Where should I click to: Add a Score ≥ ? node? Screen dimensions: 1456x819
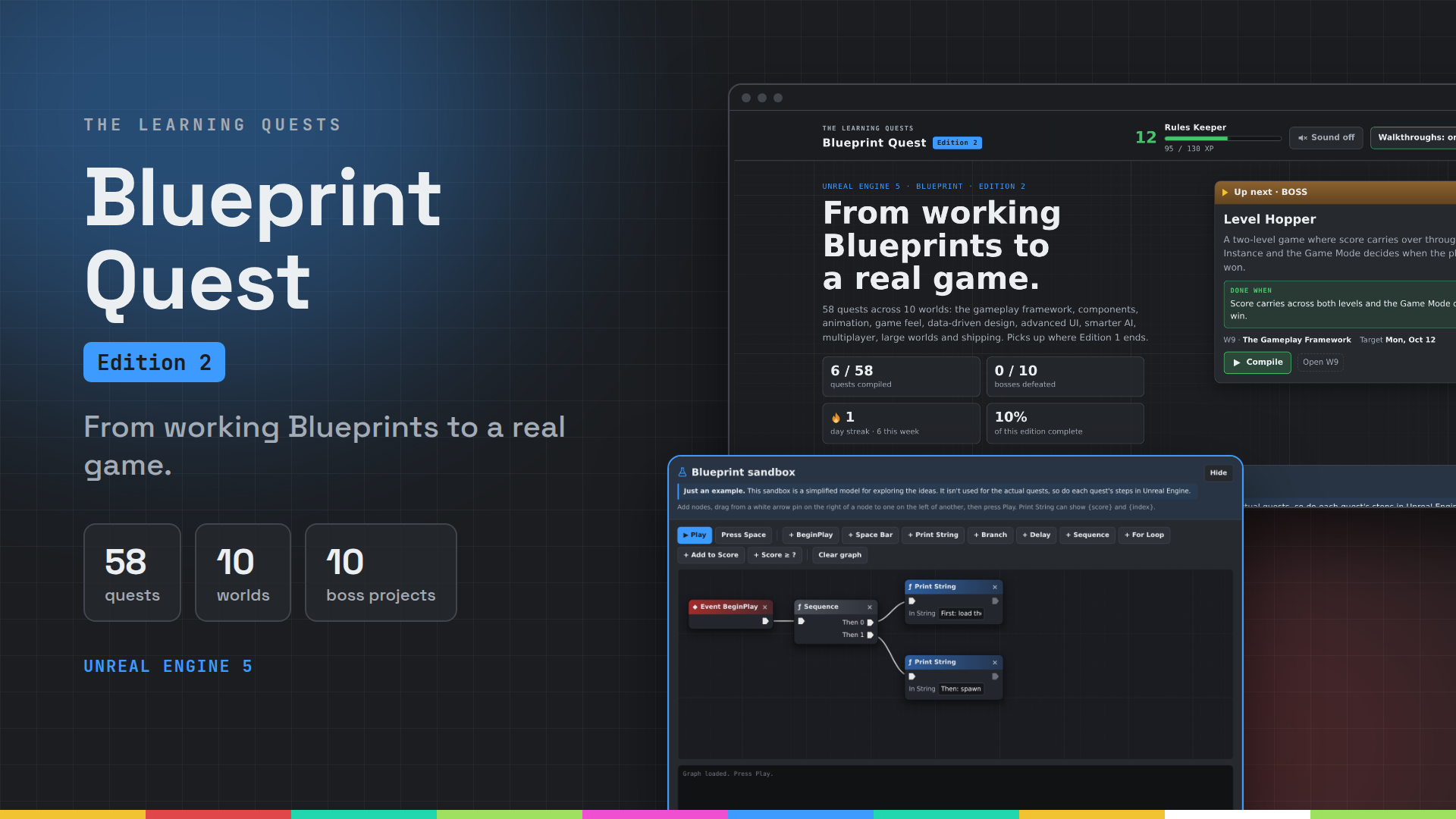tap(775, 555)
